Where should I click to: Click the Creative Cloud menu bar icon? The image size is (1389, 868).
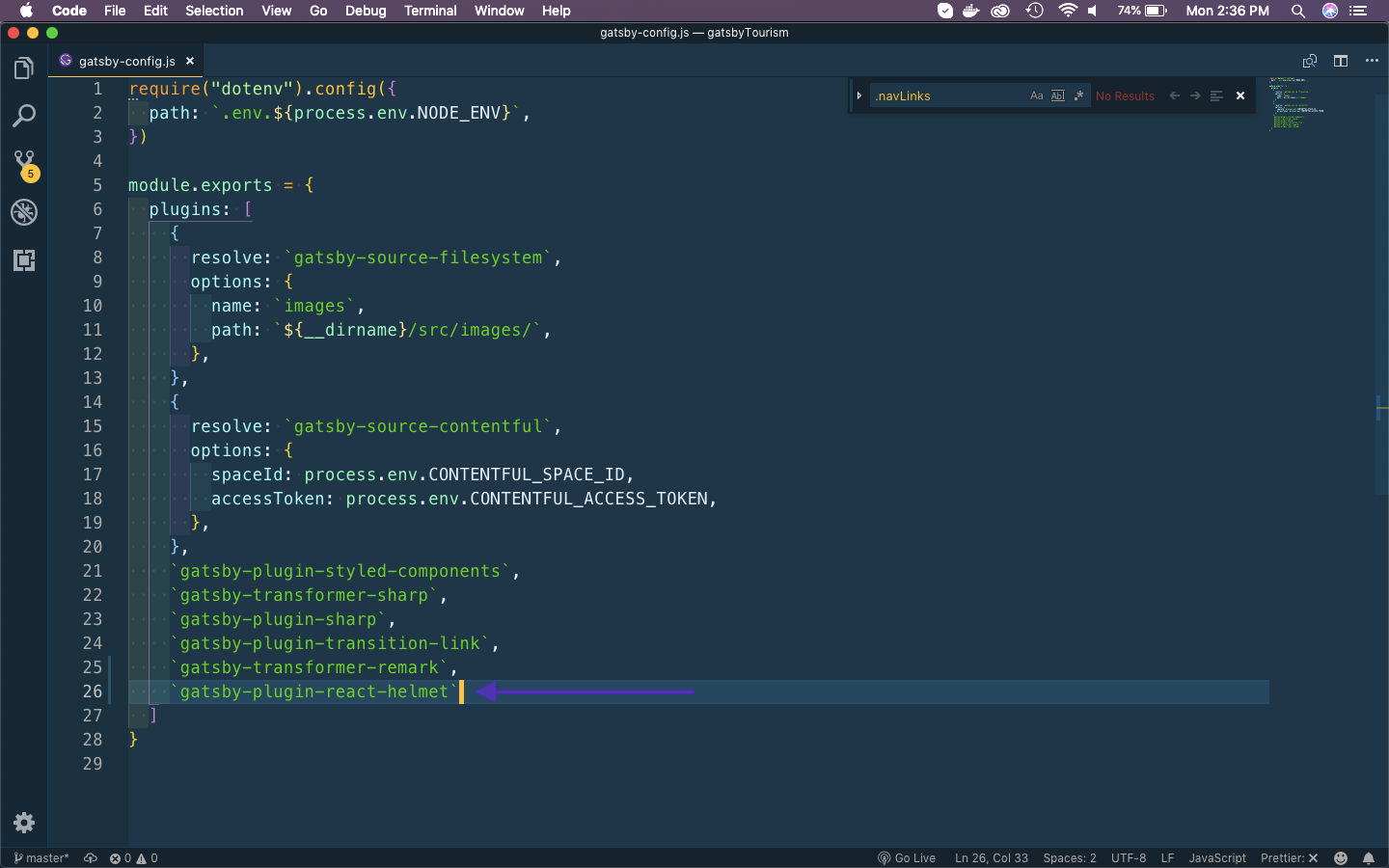coord(1001,11)
